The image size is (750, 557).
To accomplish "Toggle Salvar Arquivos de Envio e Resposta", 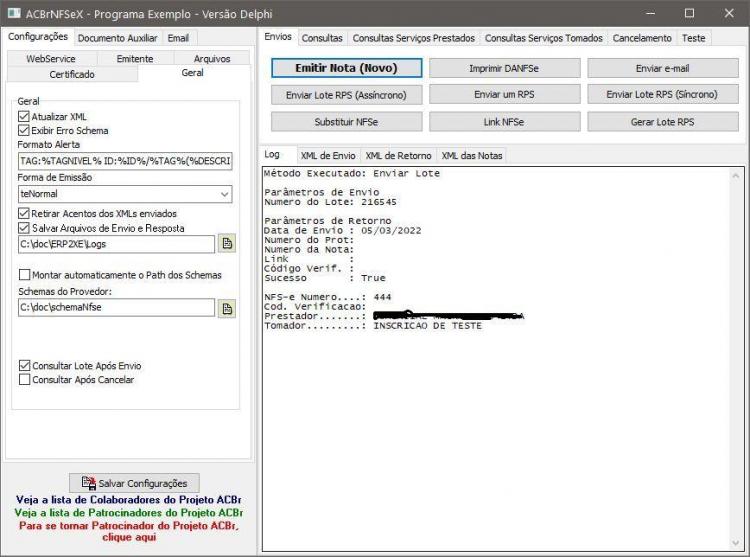I will 23,228.
